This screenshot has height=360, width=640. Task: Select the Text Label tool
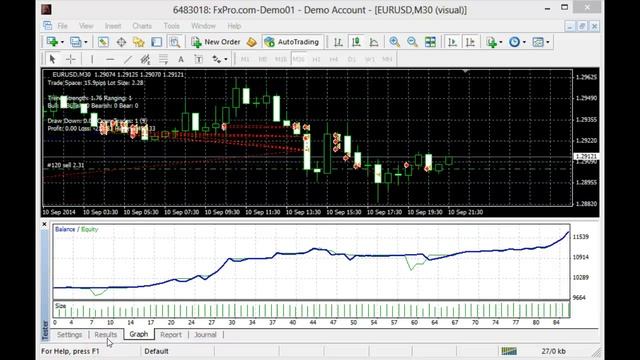coord(199,59)
